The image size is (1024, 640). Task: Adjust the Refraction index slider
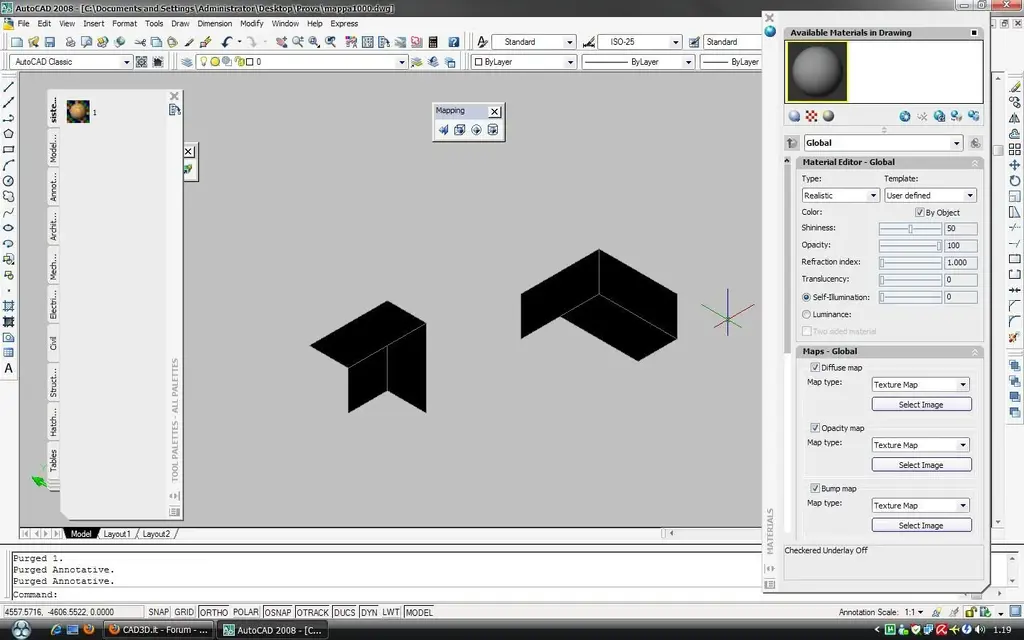click(x=910, y=263)
